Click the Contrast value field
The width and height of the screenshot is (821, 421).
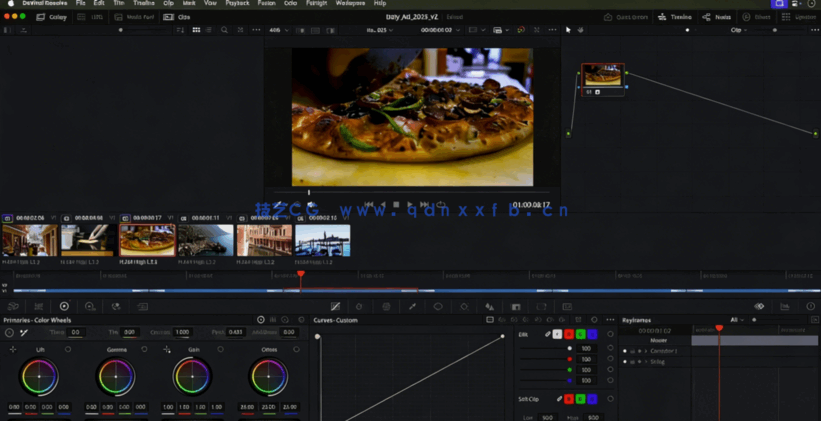182,333
